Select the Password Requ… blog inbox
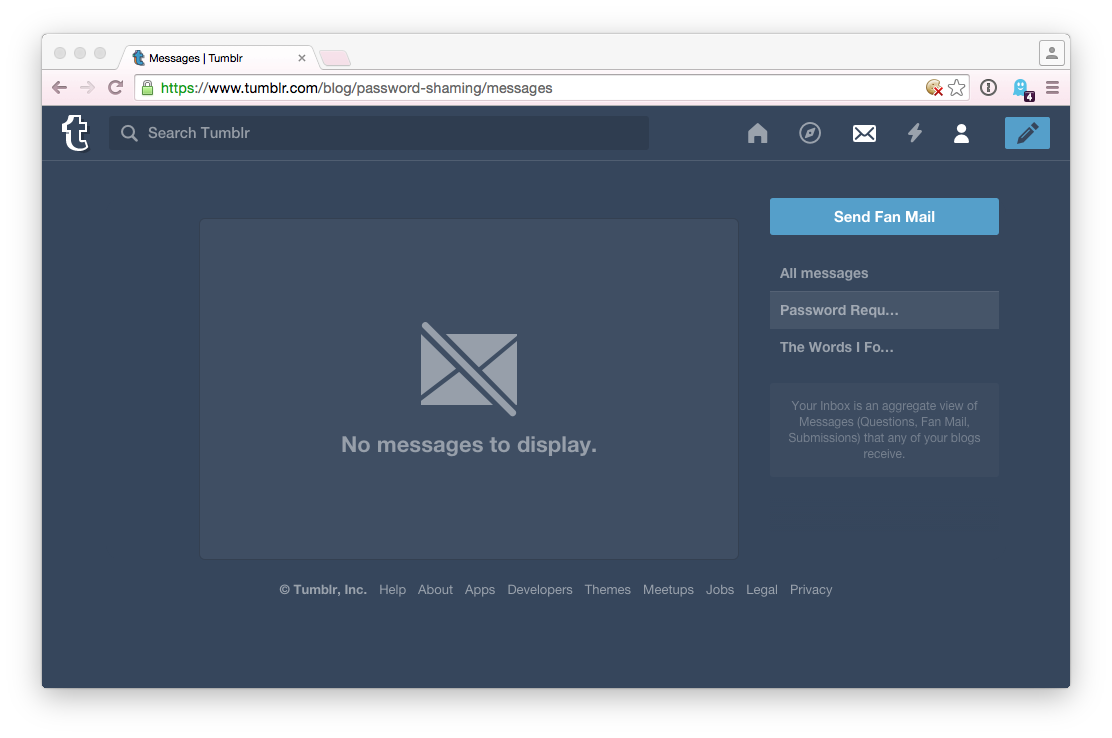1112x738 pixels. [840, 310]
